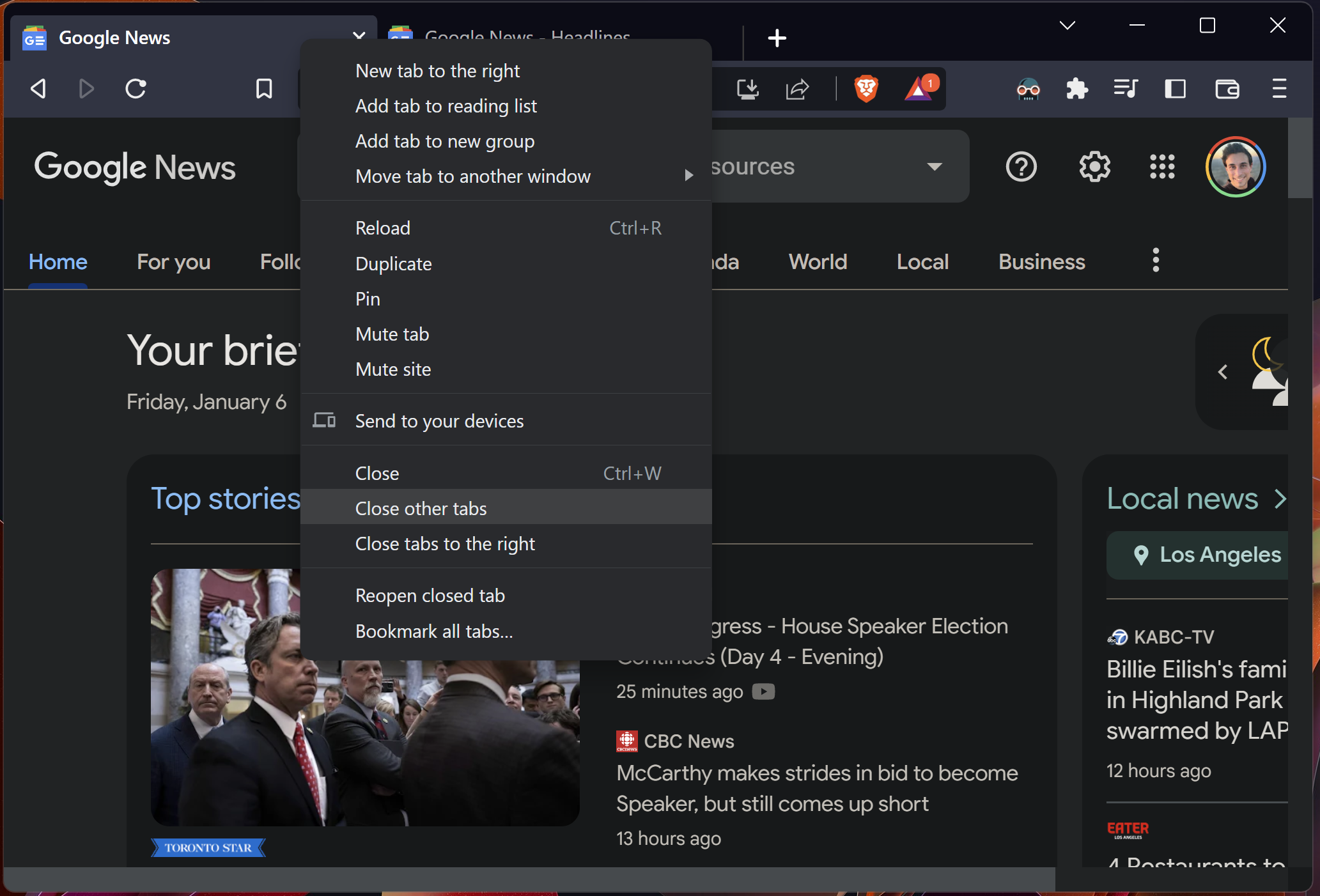The height and width of the screenshot is (896, 1320).
Task: Click the page vertical scrollbar
Action: (1300, 158)
